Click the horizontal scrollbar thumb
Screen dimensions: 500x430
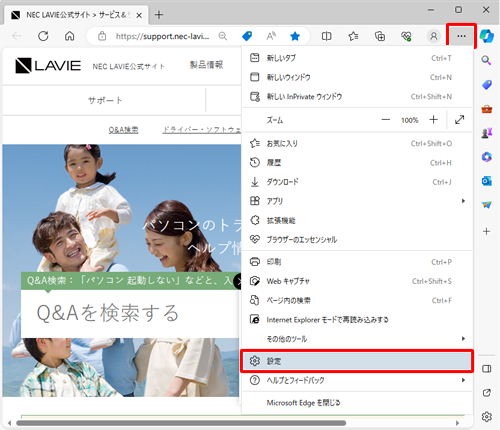point(181,423)
